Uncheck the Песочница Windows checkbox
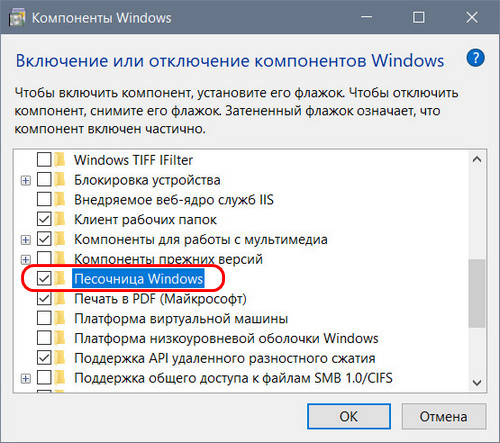The height and width of the screenshot is (443, 500). (x=44, y=278)
